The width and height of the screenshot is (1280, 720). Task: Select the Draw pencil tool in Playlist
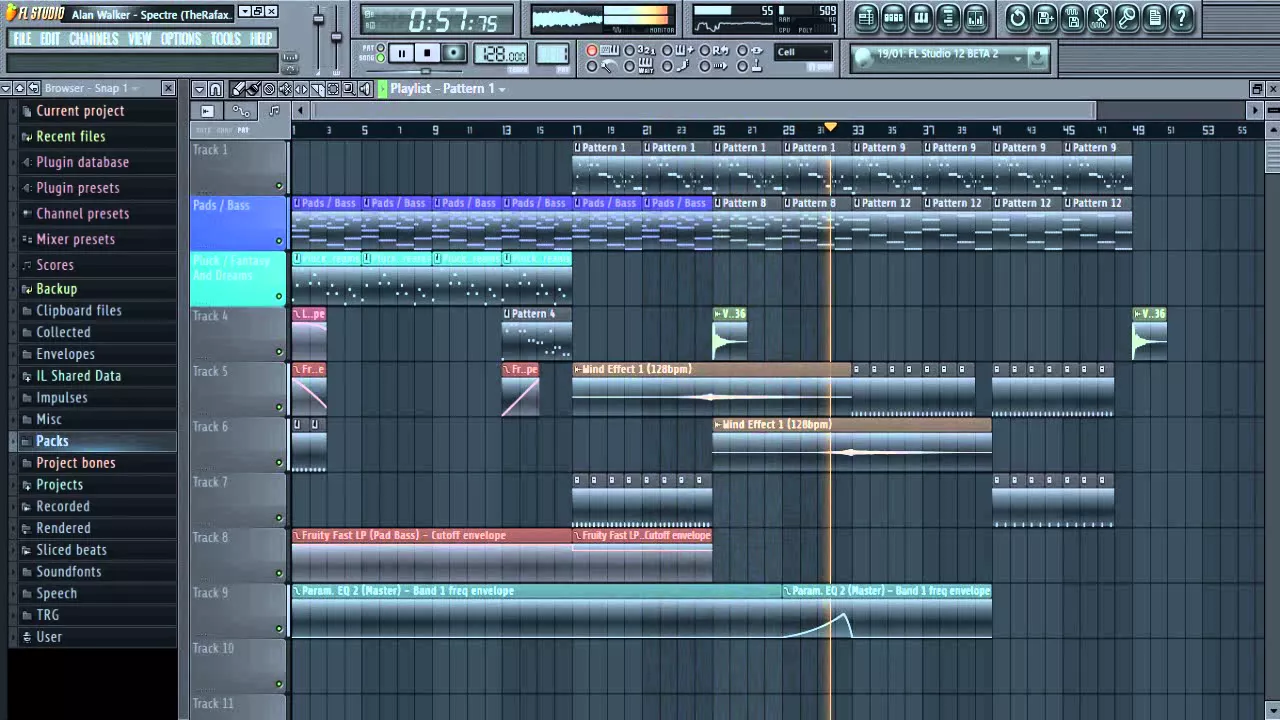238,89
